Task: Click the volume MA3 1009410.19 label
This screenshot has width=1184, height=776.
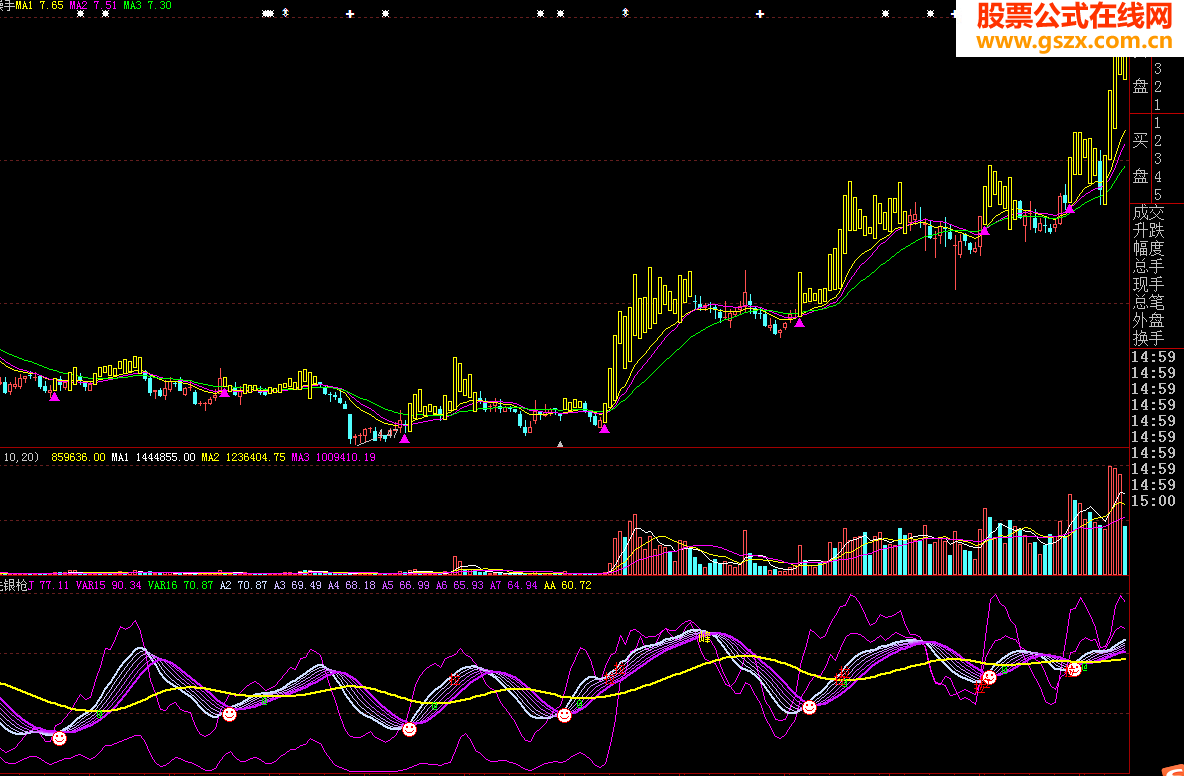Action: (x=334, y=457)
